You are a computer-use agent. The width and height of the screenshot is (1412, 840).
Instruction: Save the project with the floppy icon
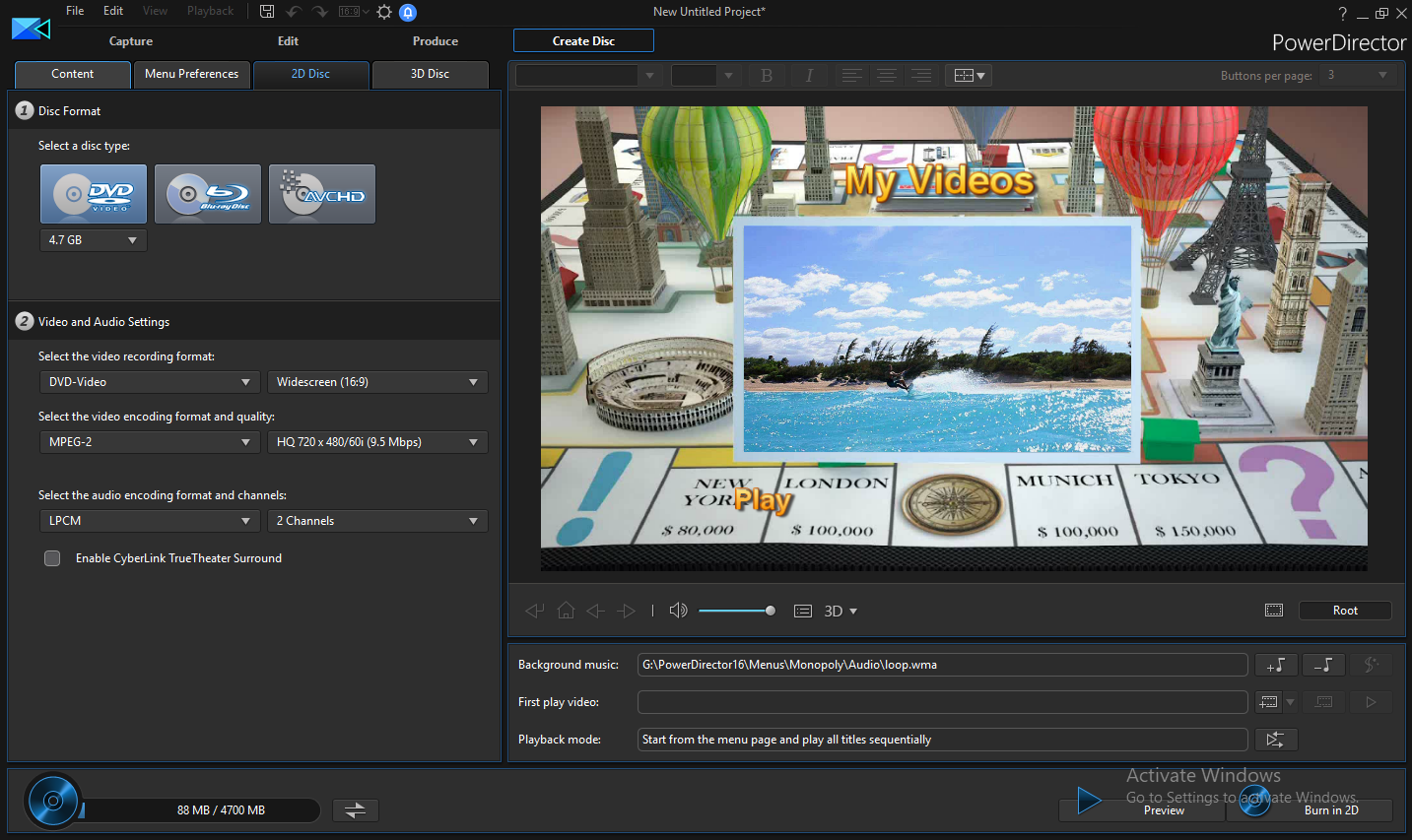pos(267,12)
